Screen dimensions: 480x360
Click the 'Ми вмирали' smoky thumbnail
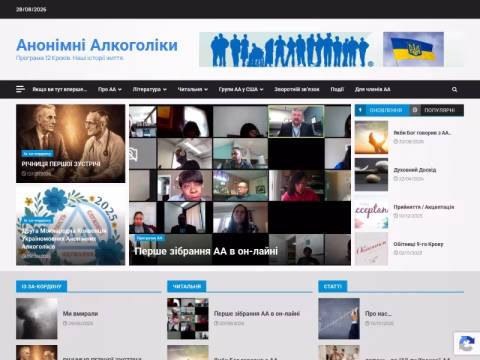(x=37, y=318)
